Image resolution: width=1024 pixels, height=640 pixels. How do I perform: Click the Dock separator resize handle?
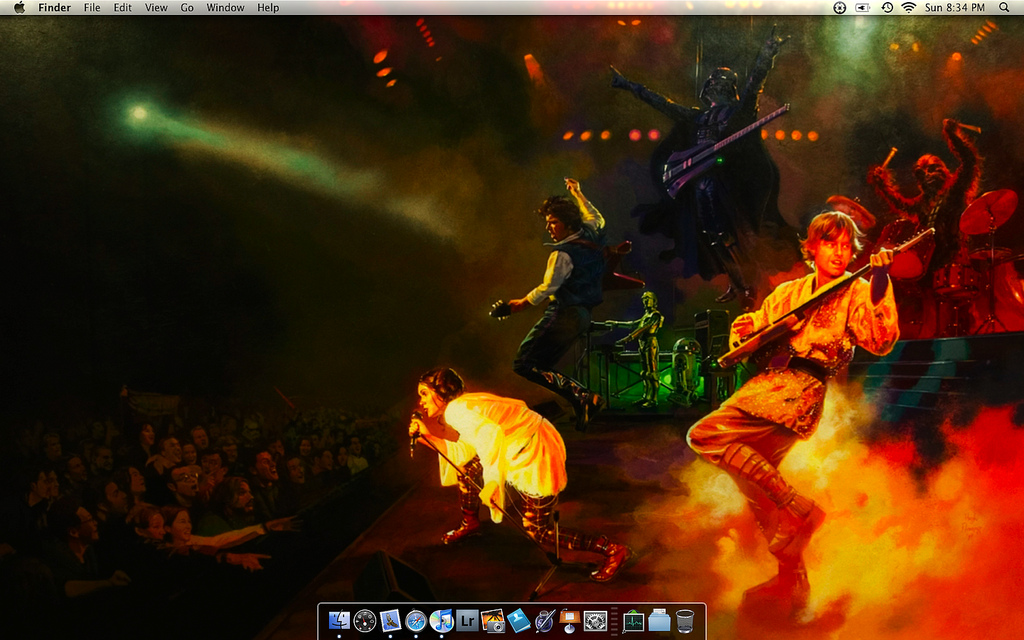coord(614,620)
